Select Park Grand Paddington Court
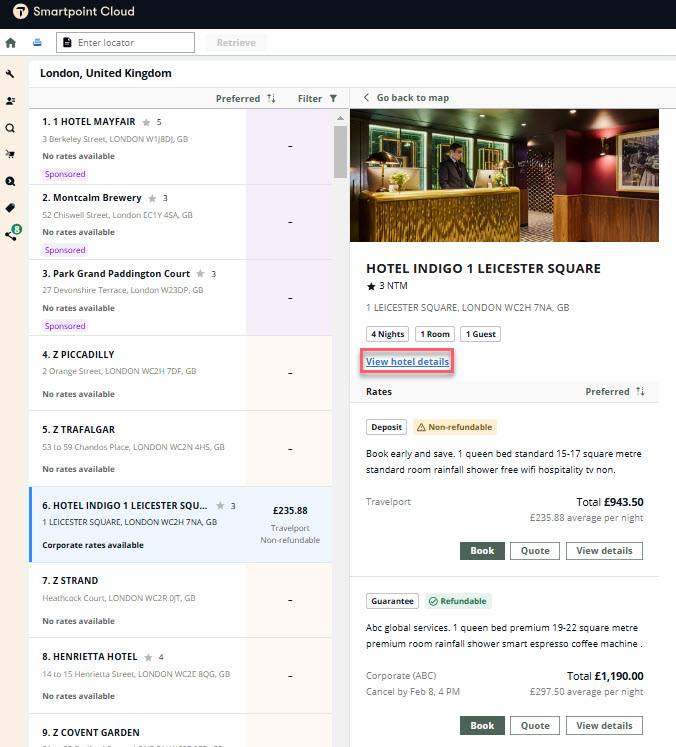676x747 pixels. tap(181, 298)
